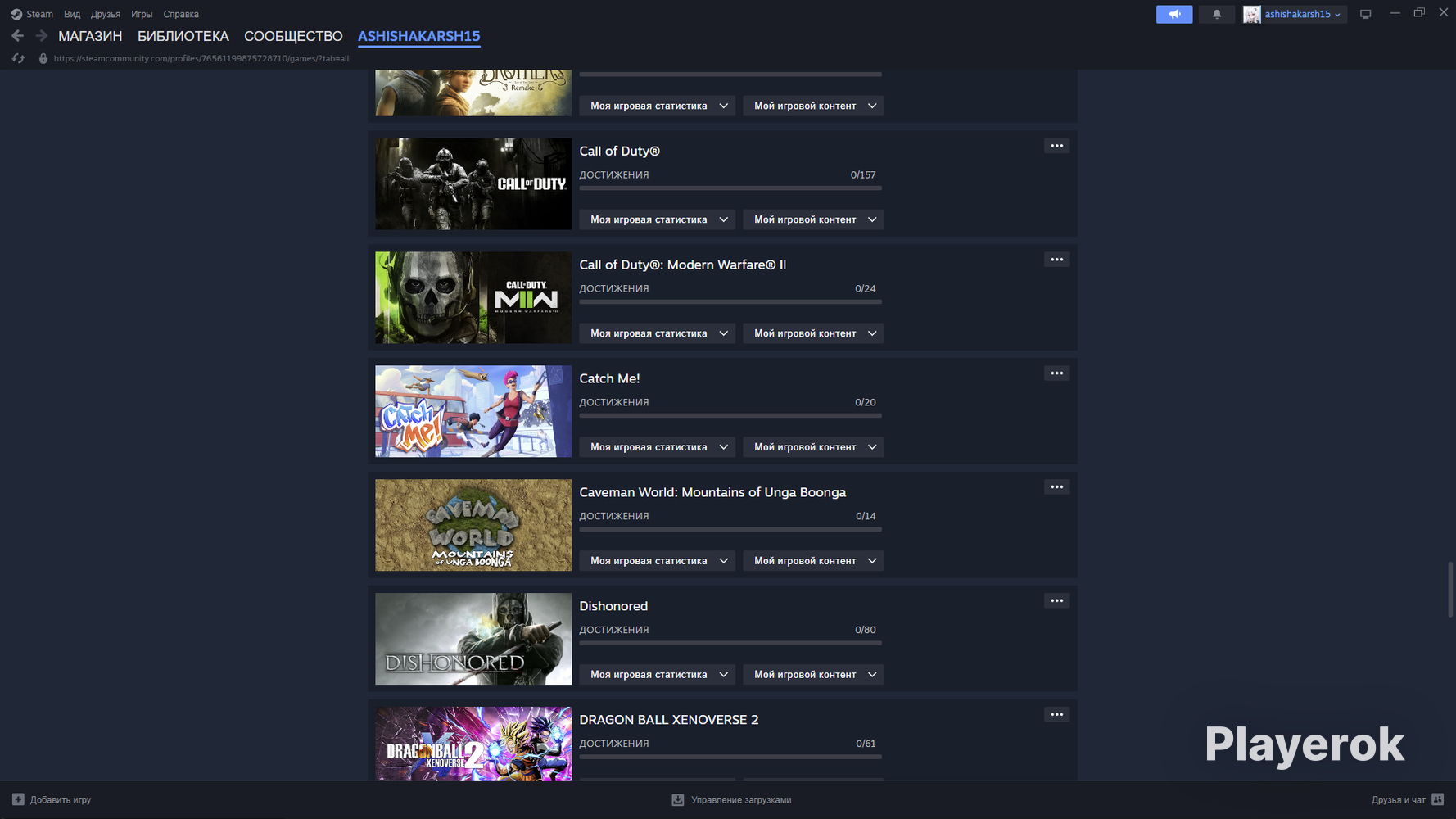Expand 'Моя игровая статистика' for Caveman World
This screenshot has height=819, width=1456.
click(x=658, y=561)
